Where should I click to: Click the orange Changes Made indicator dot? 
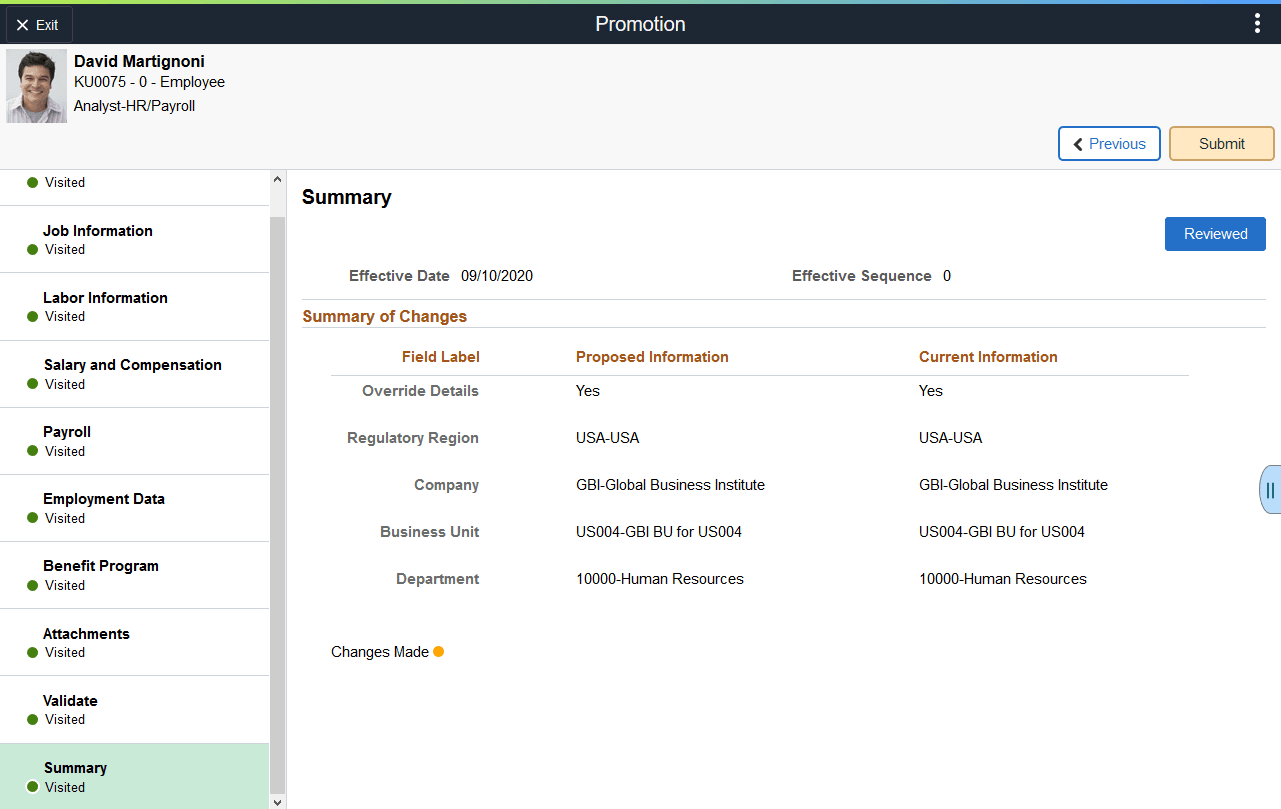pos(438,651)
